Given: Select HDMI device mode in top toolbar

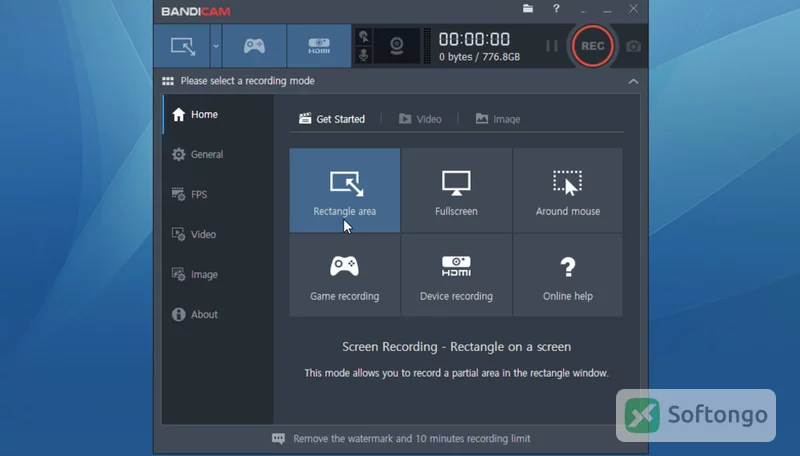Looking at the screenshot, I should tap(319, 46).
